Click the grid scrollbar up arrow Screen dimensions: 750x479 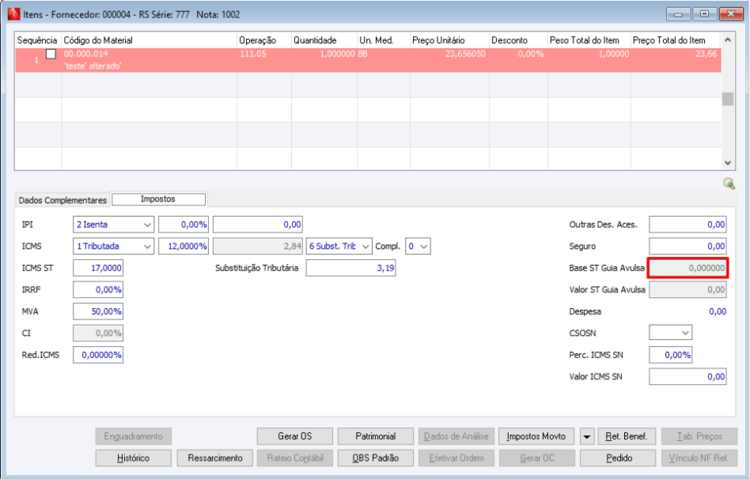(x=728, y=40)
